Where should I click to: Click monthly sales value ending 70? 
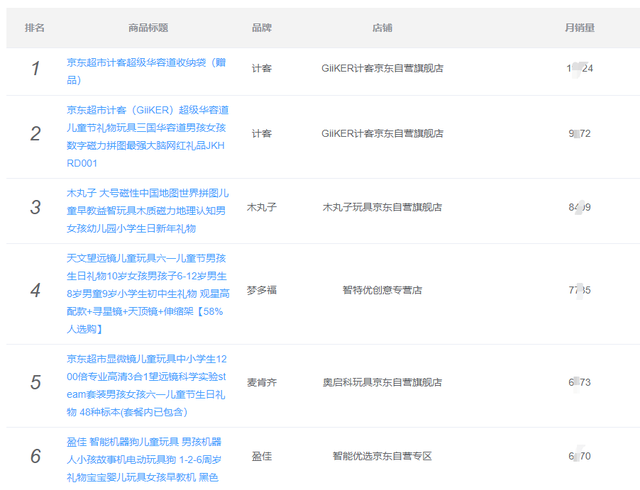580,456
